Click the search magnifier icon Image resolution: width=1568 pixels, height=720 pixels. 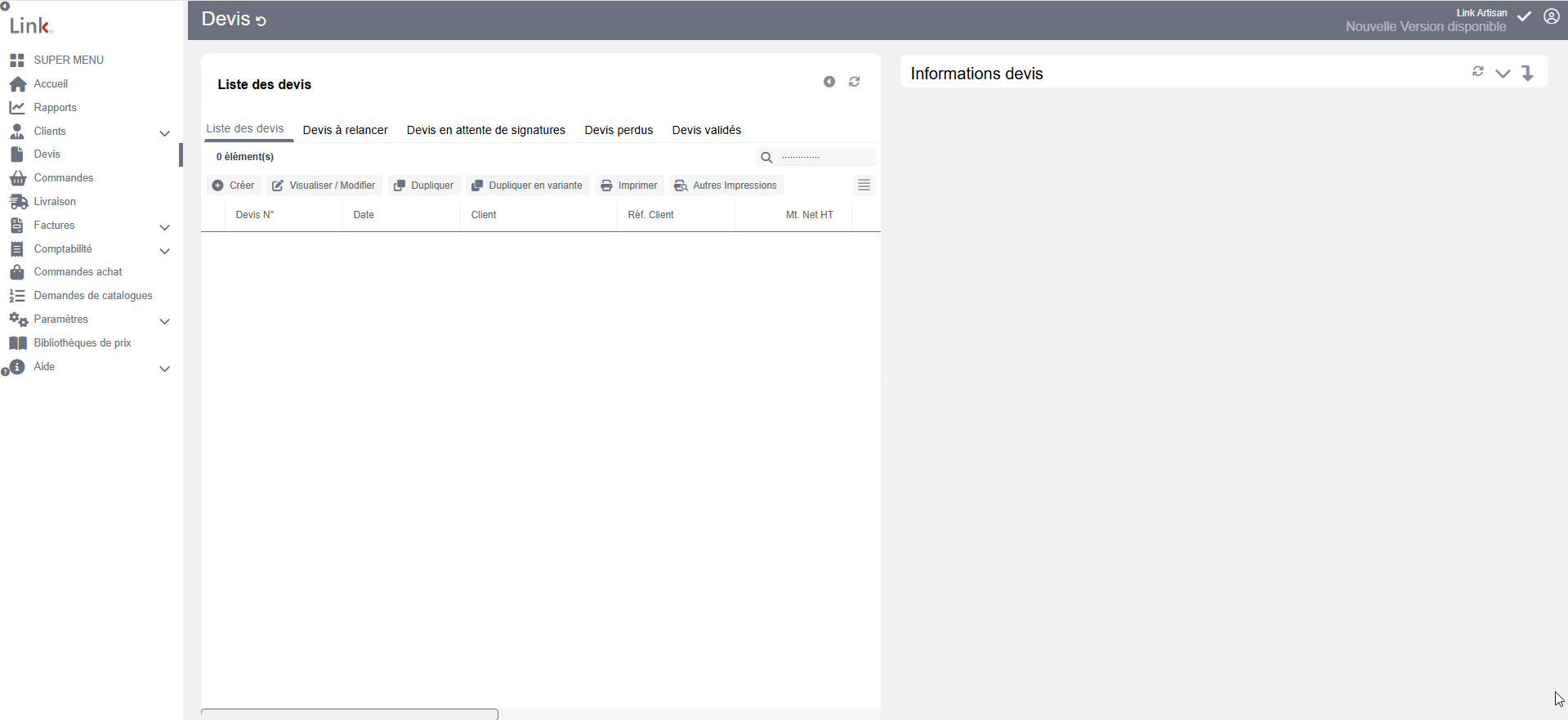(x=766, y=158)
